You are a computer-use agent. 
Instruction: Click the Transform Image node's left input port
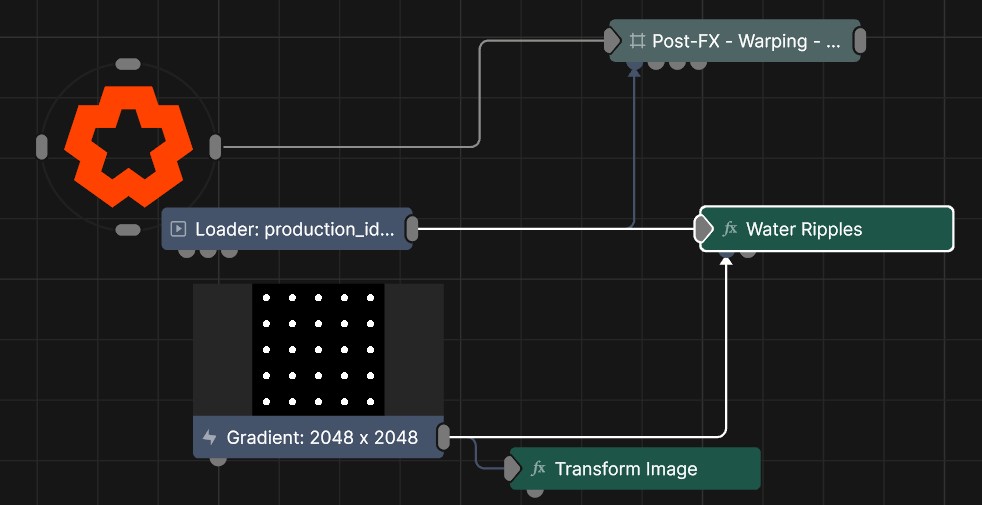pos(513,469)
